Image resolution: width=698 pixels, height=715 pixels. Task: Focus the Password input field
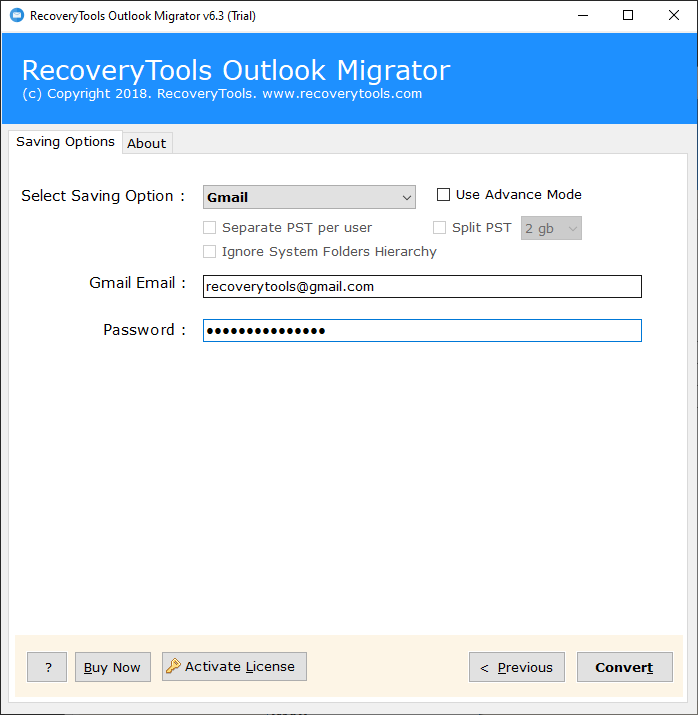point(422,331)
